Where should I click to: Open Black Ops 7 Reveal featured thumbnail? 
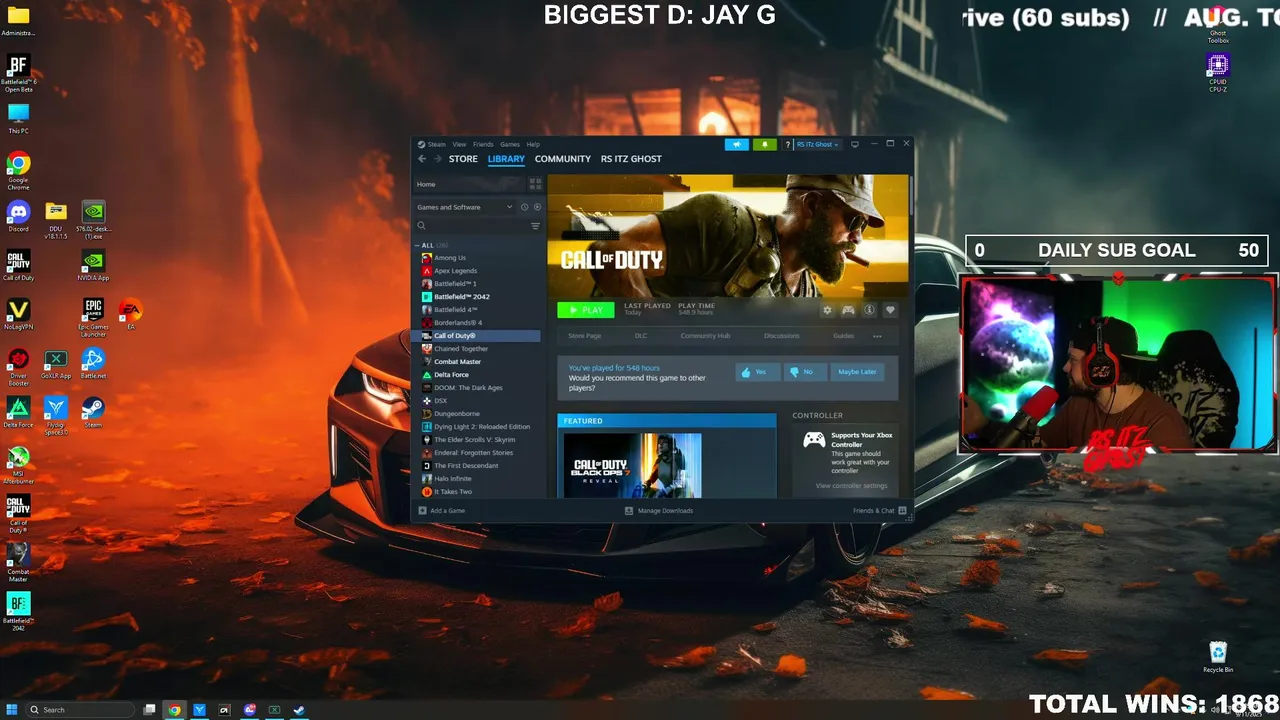click(633, 465)
